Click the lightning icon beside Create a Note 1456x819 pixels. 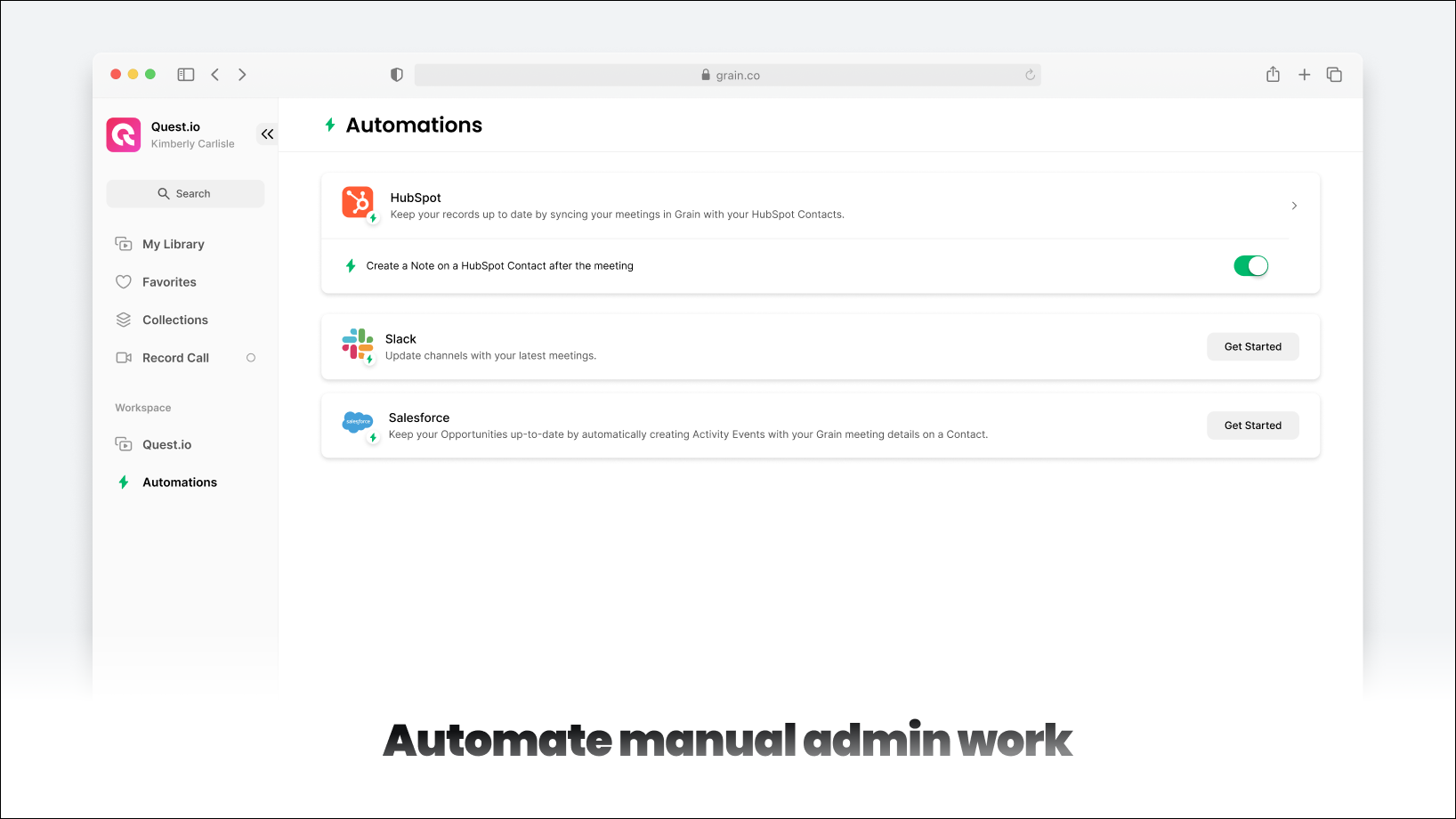coord(351,265)
